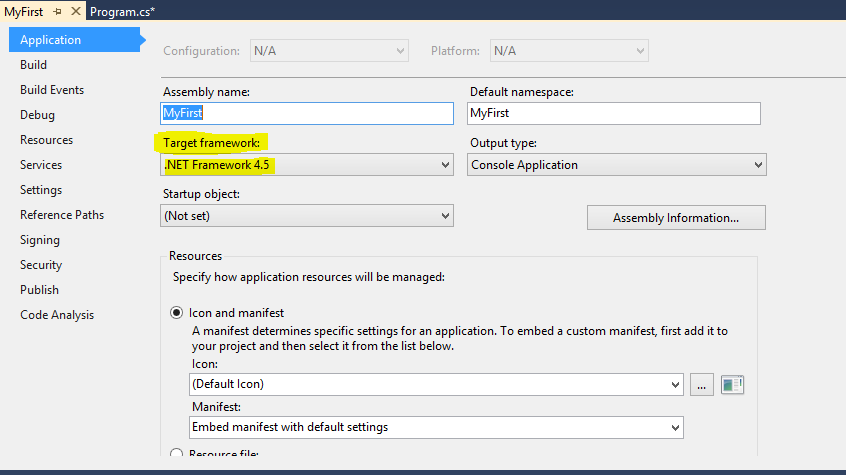The width and height of the screenshot is (846, 475).
Task: Open the Target framework dropdown
Action: tap(306, 165)
